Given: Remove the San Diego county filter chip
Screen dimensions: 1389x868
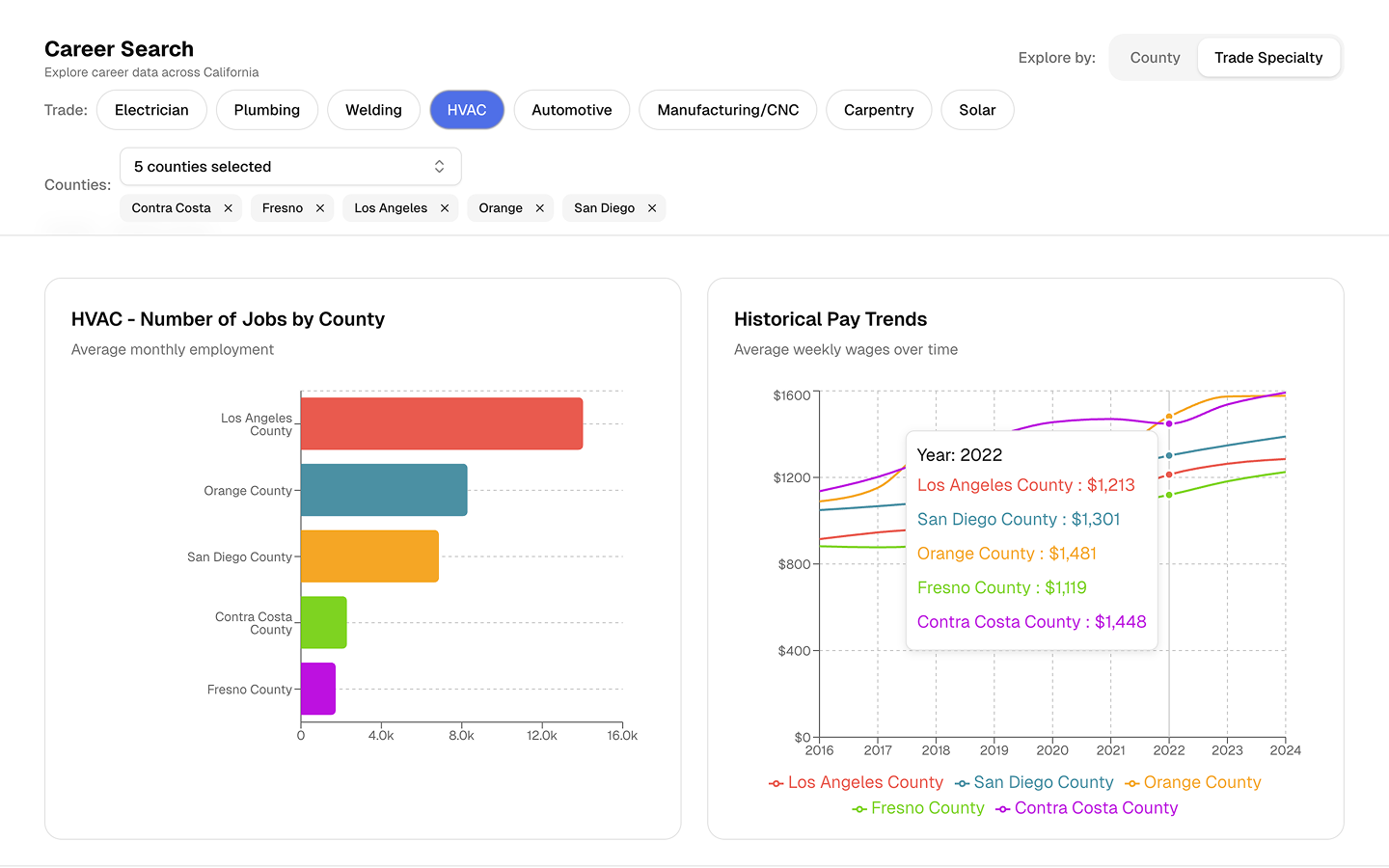Looking at the screenshot, I should coord(652,207).
